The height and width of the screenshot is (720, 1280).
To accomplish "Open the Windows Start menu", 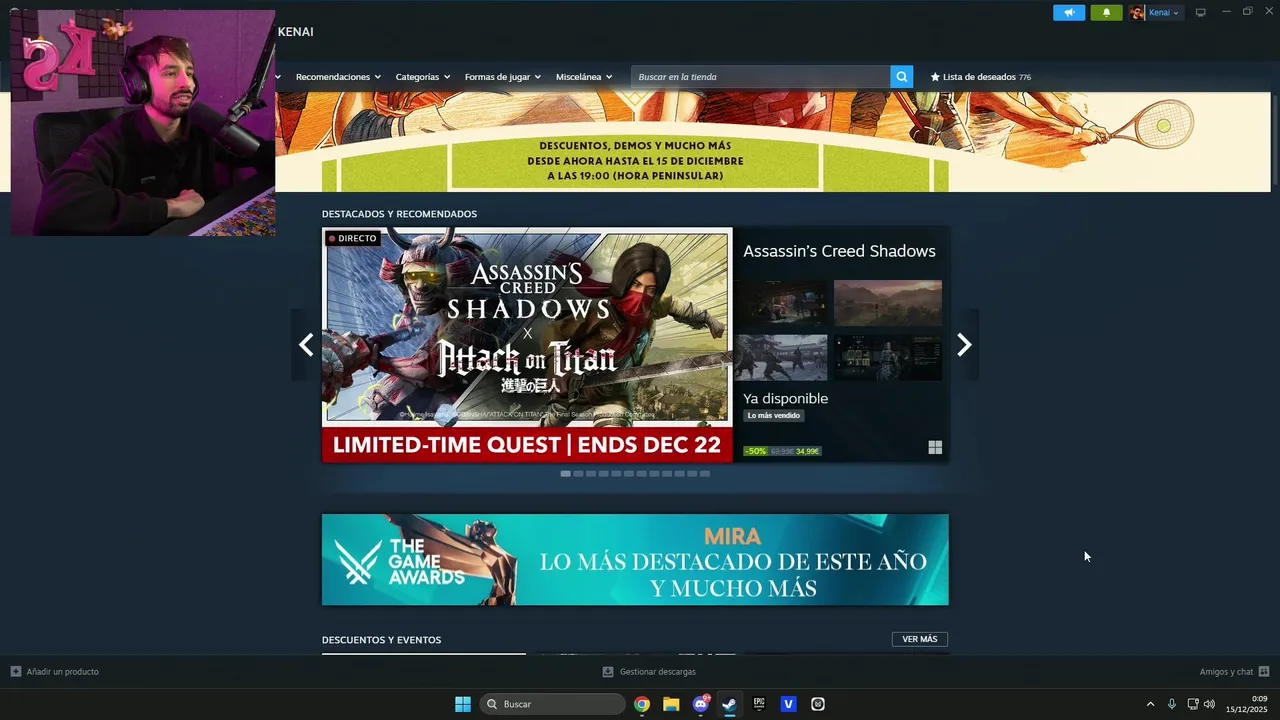I will pyautogui.click(x=463, y=704).
